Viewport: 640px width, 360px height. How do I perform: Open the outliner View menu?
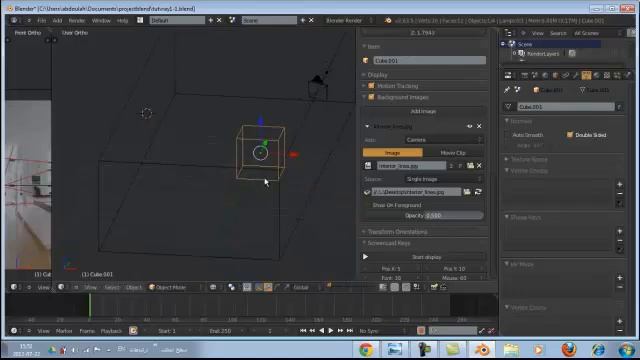click(538, 33)
